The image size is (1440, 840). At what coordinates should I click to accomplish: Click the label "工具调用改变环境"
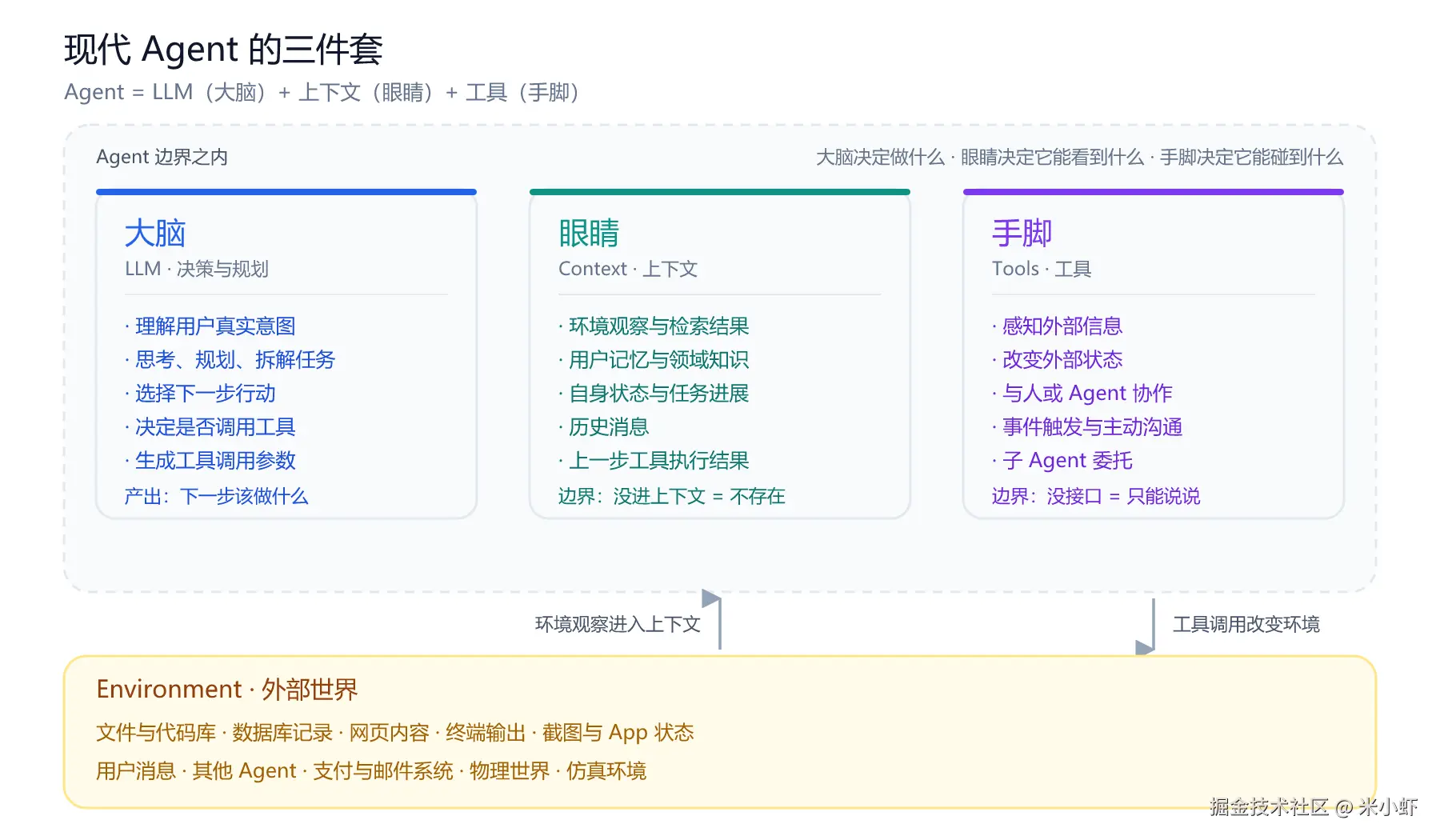click(1246, 624)
